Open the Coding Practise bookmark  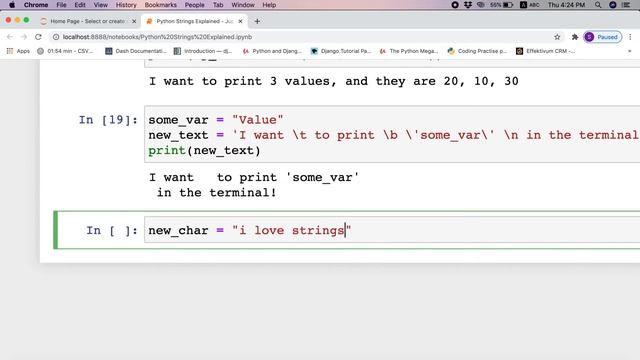[x=477, y=51]
